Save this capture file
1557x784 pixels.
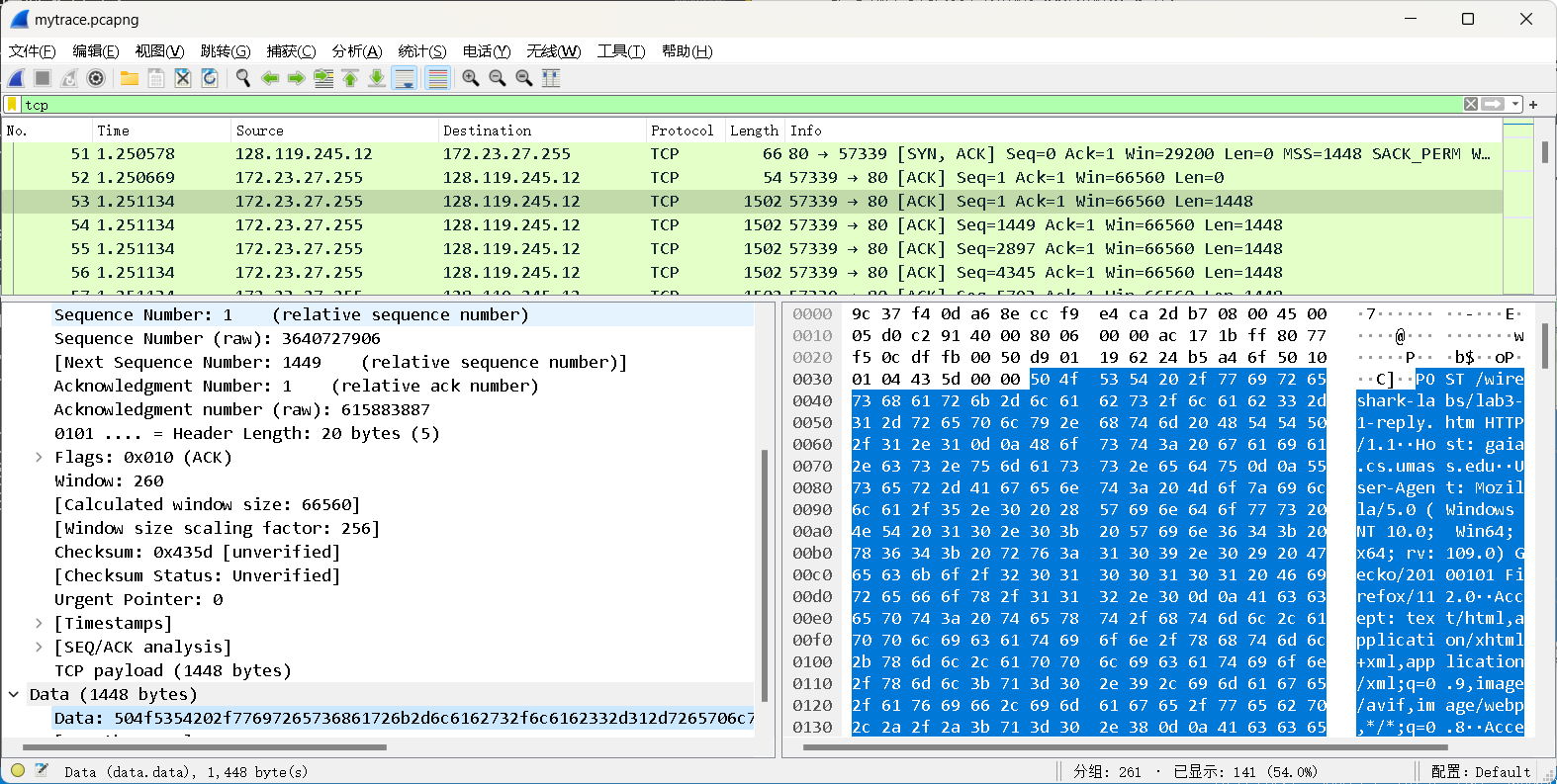pyautogui.click(x=156, y=78)
